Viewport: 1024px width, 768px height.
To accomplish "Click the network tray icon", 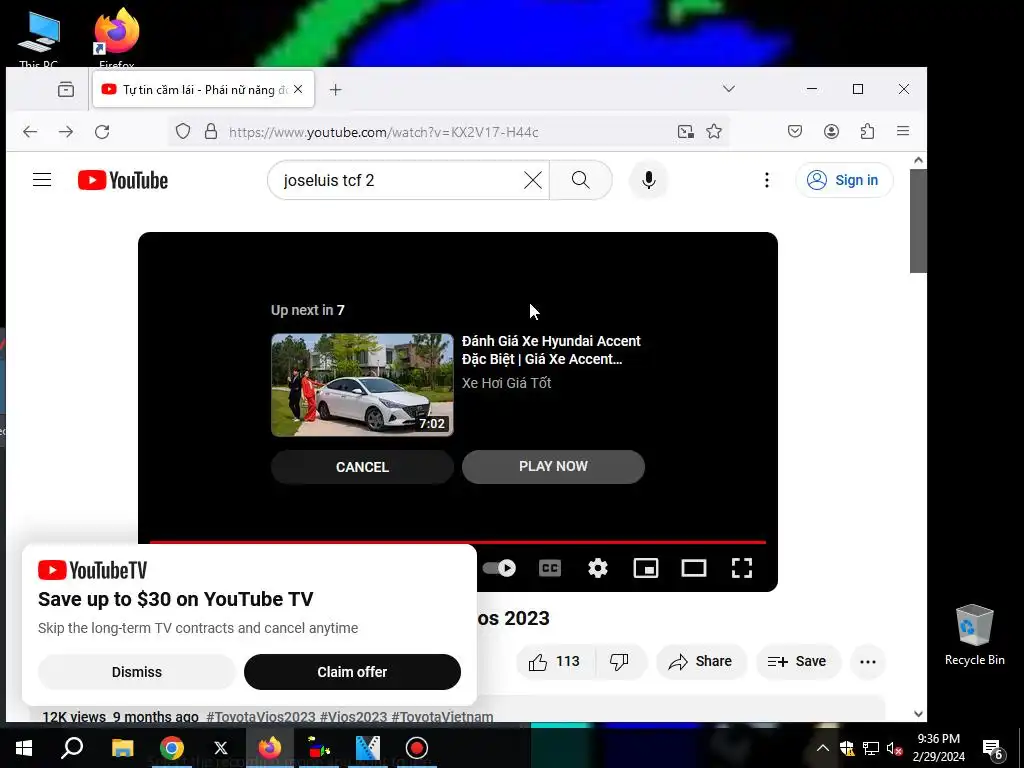I will pyautogui.click(x=871, y=748).
